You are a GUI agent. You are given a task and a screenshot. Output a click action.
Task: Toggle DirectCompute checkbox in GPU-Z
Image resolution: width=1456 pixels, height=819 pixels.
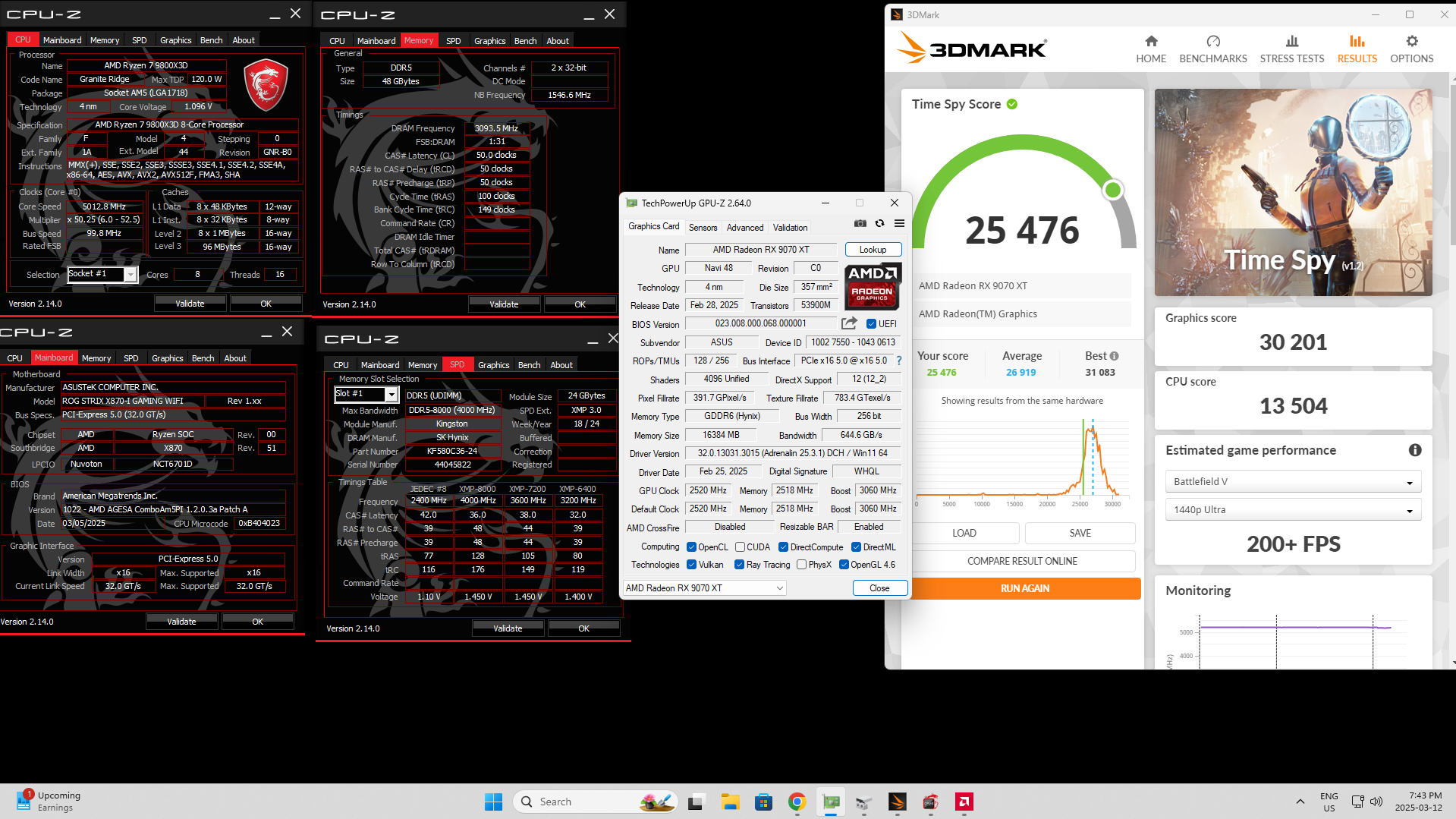[783, 547]
